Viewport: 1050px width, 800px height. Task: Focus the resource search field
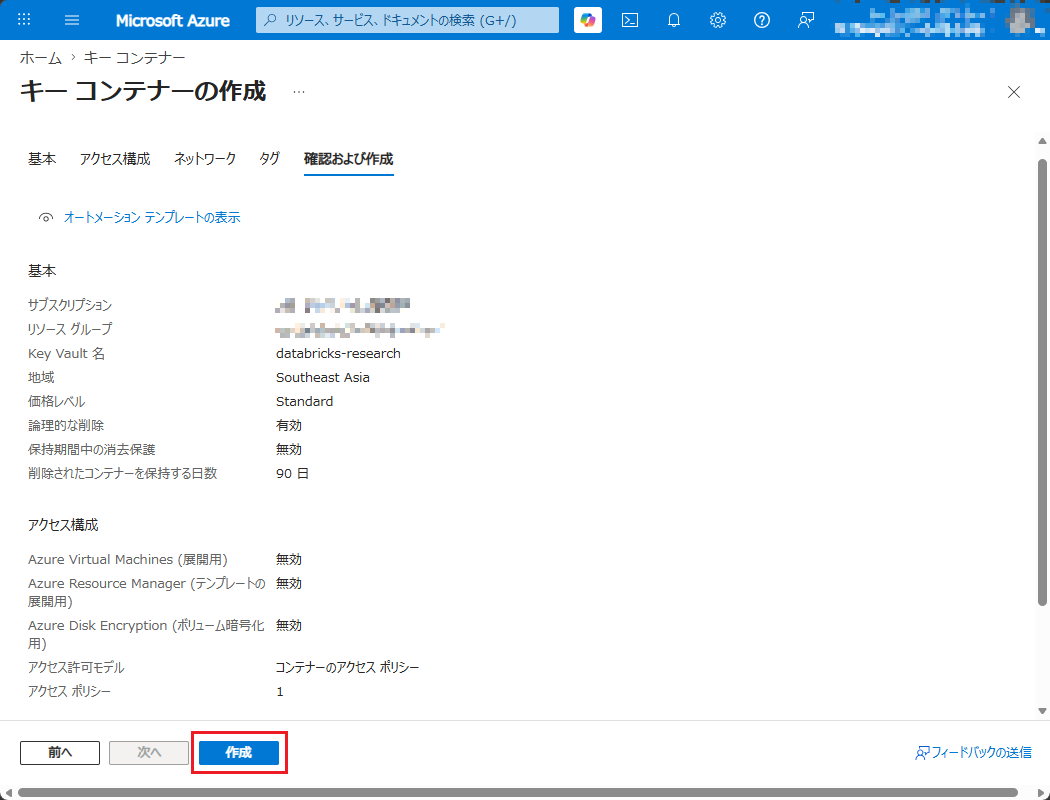coord(407,20)
